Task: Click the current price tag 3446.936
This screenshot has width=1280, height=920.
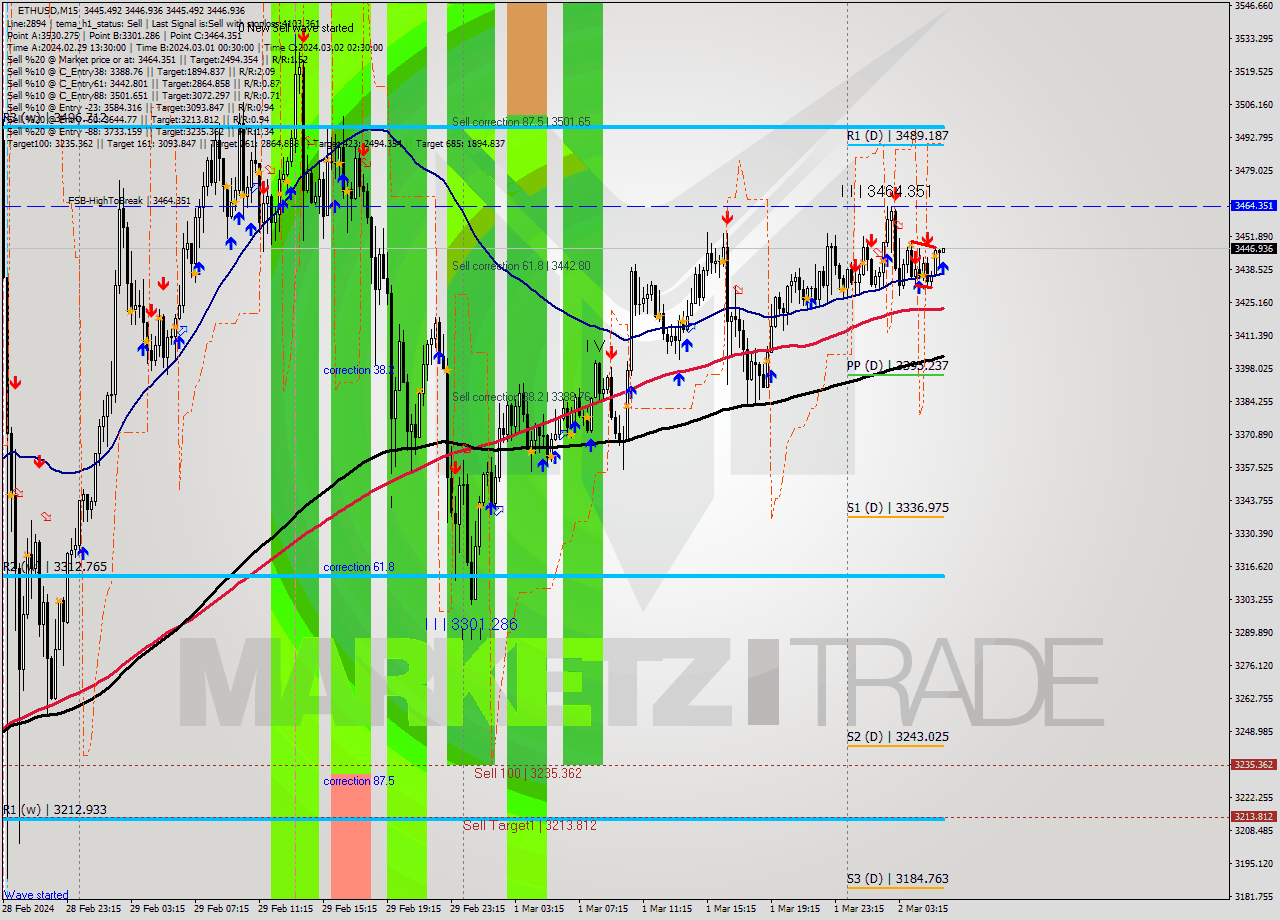Action: (x=1254, y=248)
